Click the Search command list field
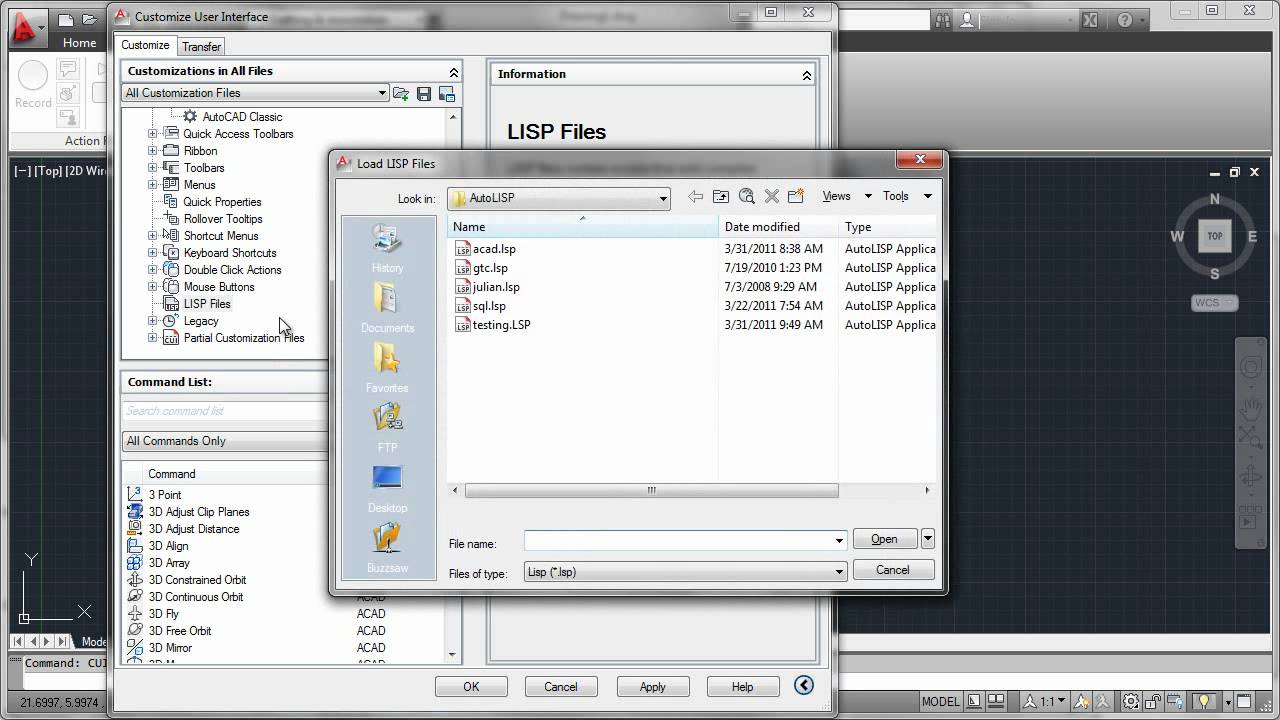1280x720 pixels. (226, 411)
